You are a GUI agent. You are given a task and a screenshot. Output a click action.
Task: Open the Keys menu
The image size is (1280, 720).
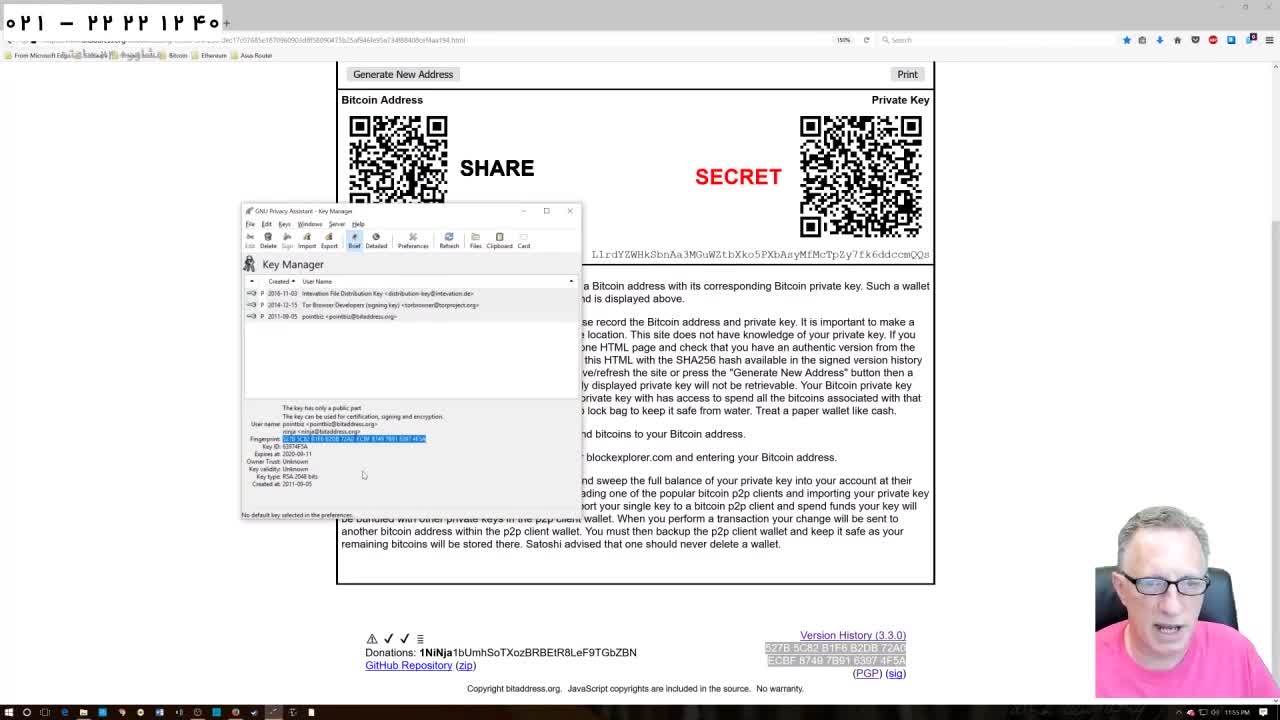click(284, 224)
